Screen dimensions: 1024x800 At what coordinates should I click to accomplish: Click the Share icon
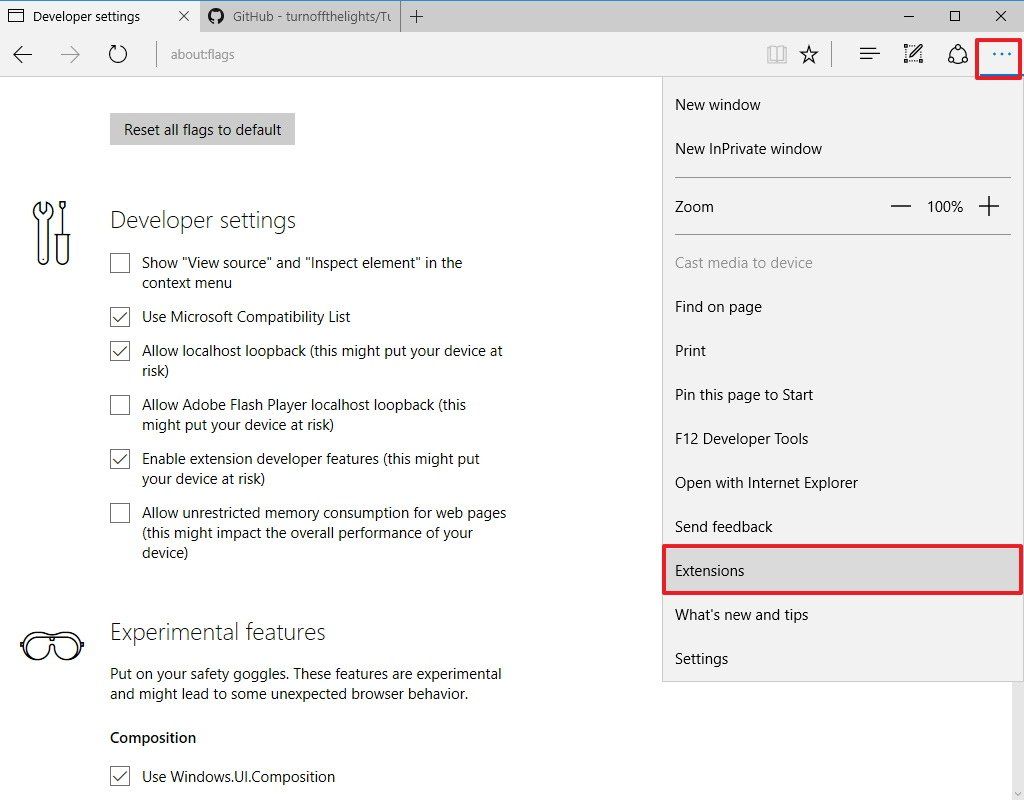[x=957, y=54]
